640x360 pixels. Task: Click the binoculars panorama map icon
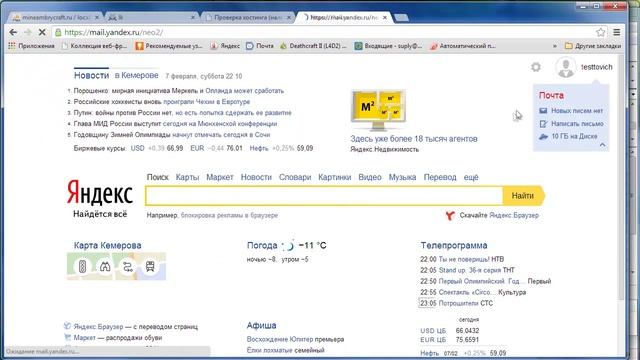pyautogui.click(x=105, y=267)
